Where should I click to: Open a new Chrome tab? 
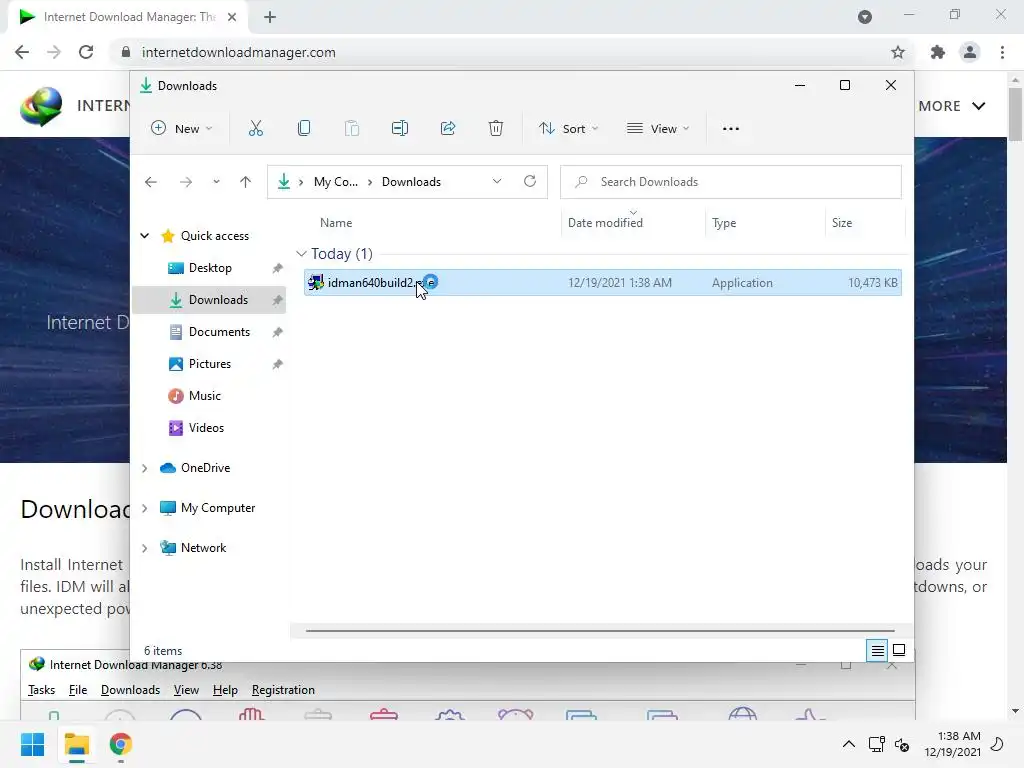coord(270,17)
